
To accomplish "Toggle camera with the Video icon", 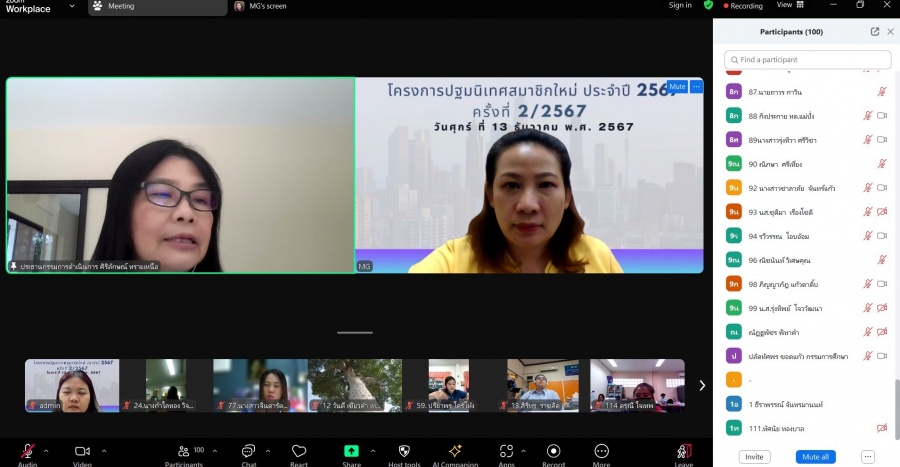I will tap(82, 452).
